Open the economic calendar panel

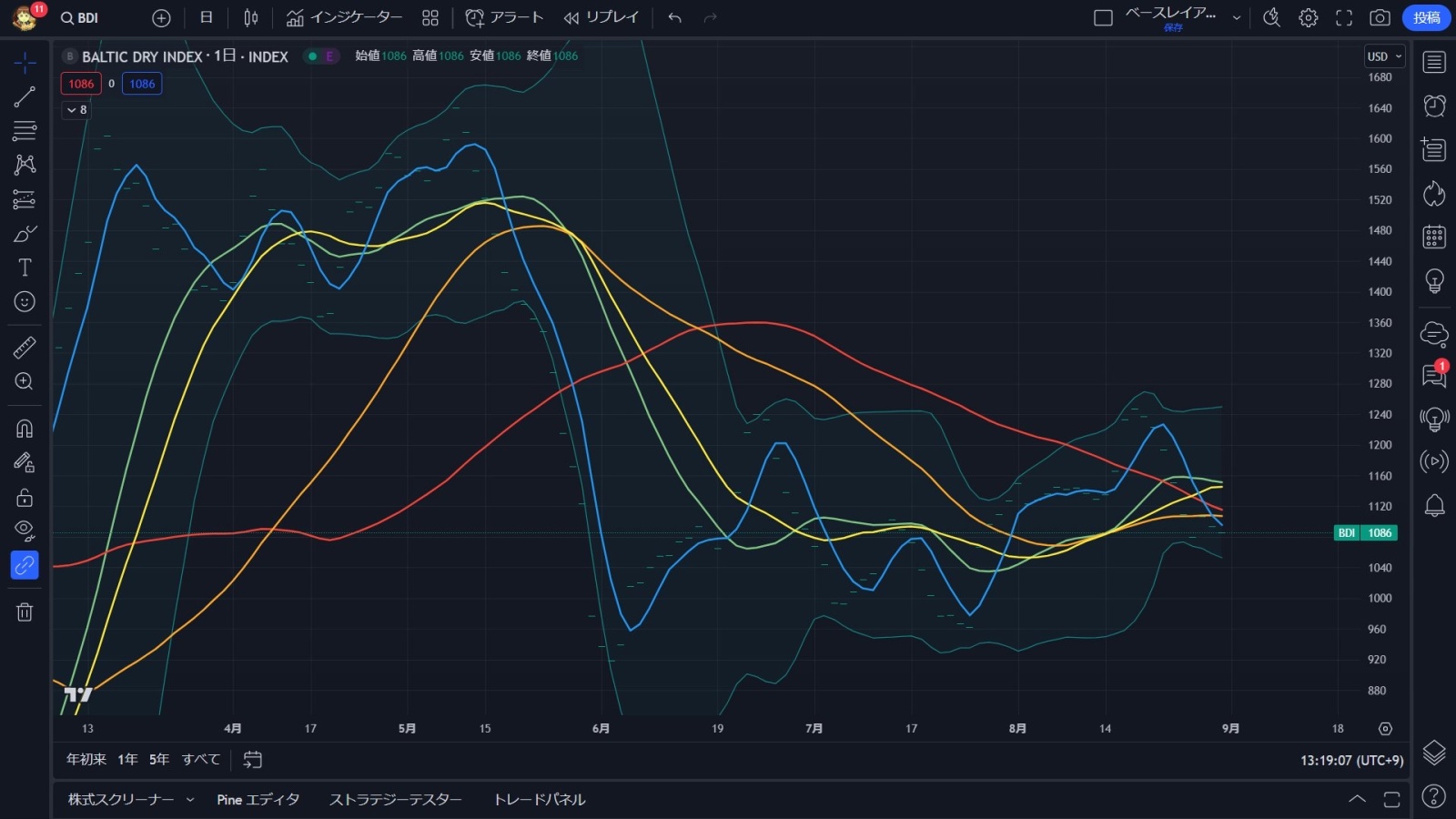pos(1434,237)
